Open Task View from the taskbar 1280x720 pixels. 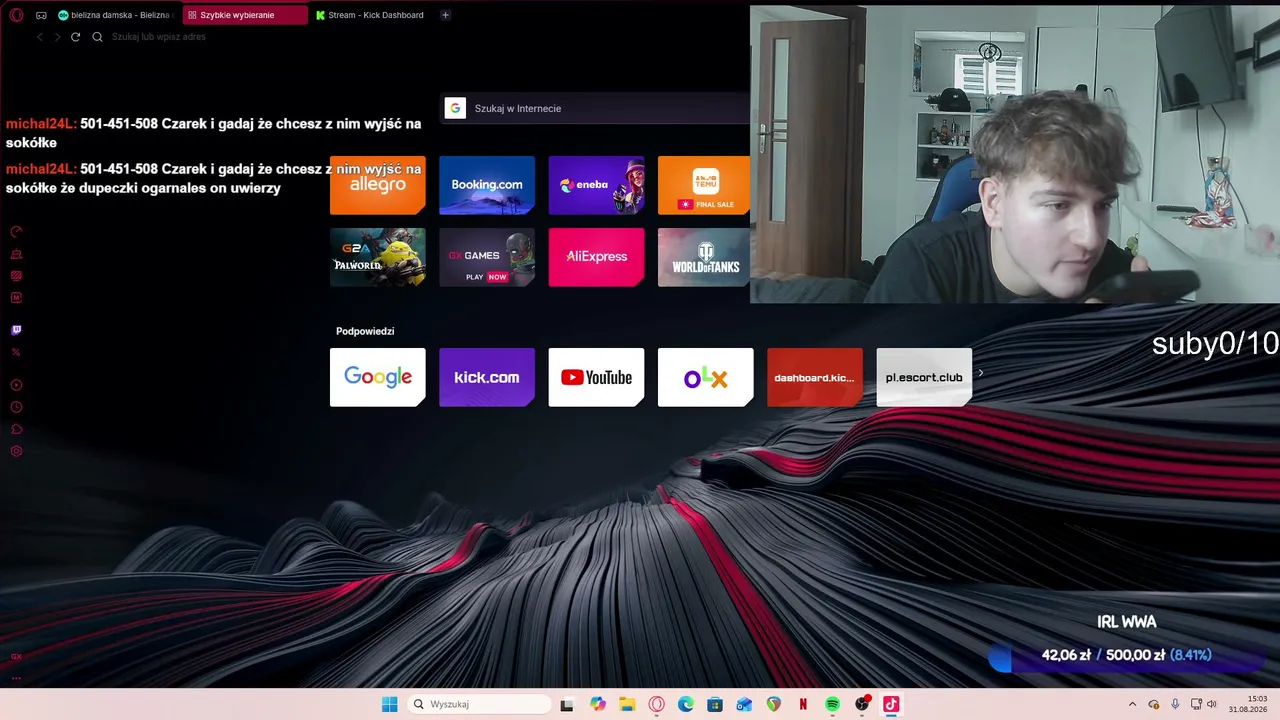point(567,704)
